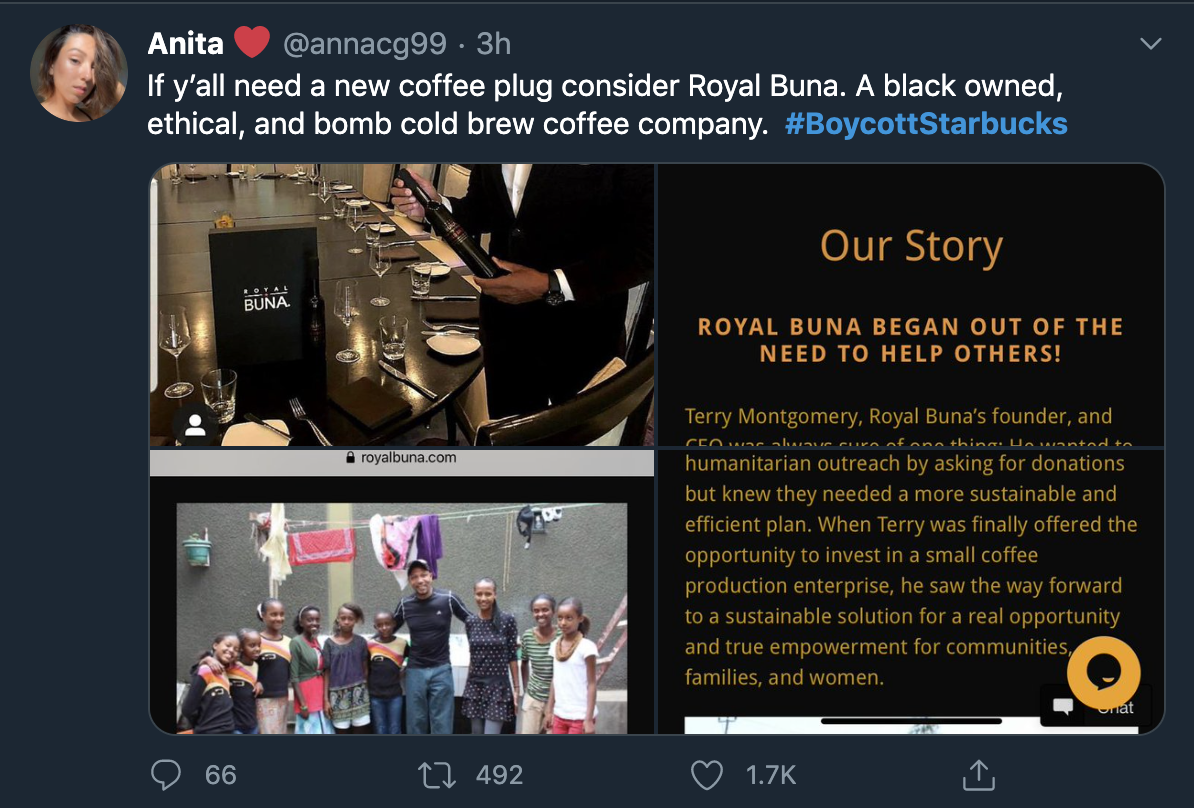Screen dimensions: 1194x808
Task: Open the #BoycottStarbucks hashtag
Action: (926, 124)
